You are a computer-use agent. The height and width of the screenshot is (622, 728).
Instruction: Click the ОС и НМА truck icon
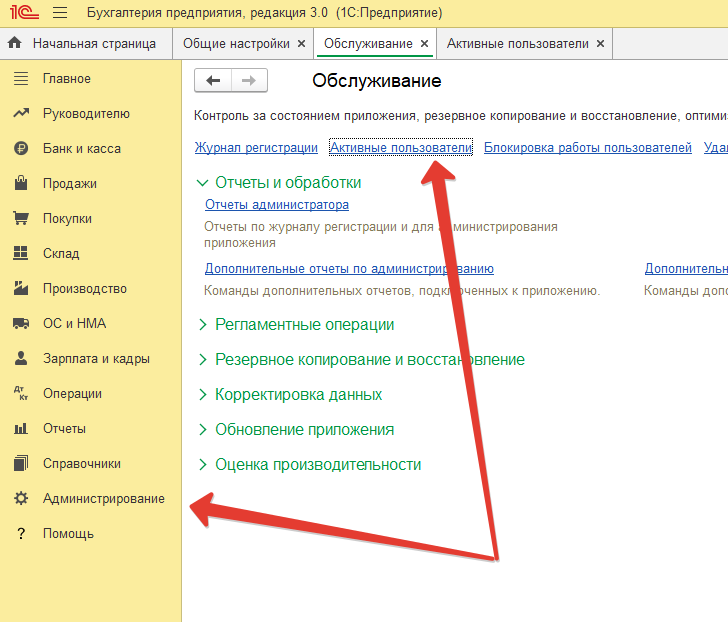click(21, 323)
